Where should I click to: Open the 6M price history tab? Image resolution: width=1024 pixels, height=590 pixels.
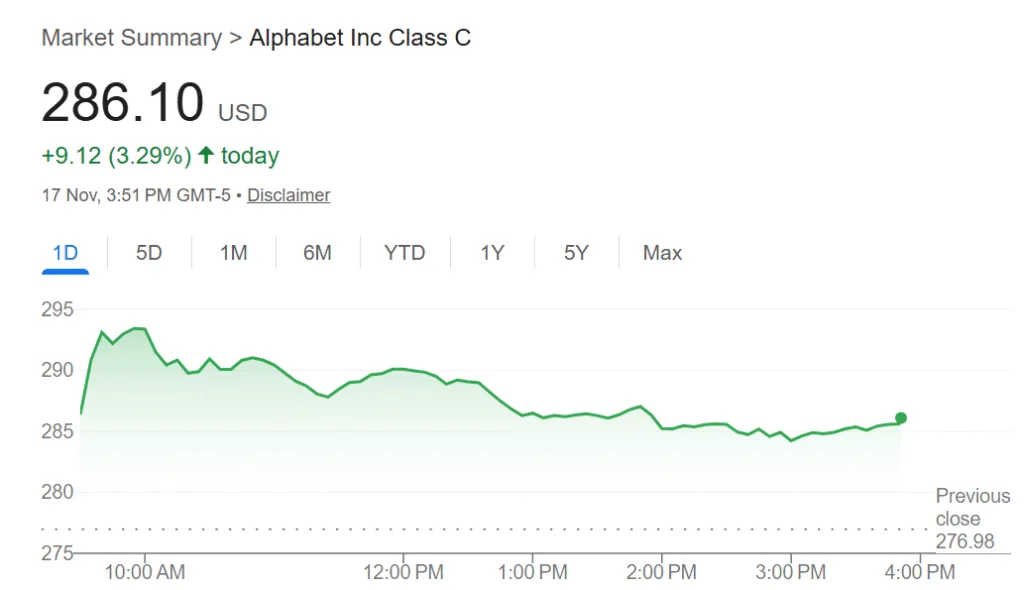317,253
